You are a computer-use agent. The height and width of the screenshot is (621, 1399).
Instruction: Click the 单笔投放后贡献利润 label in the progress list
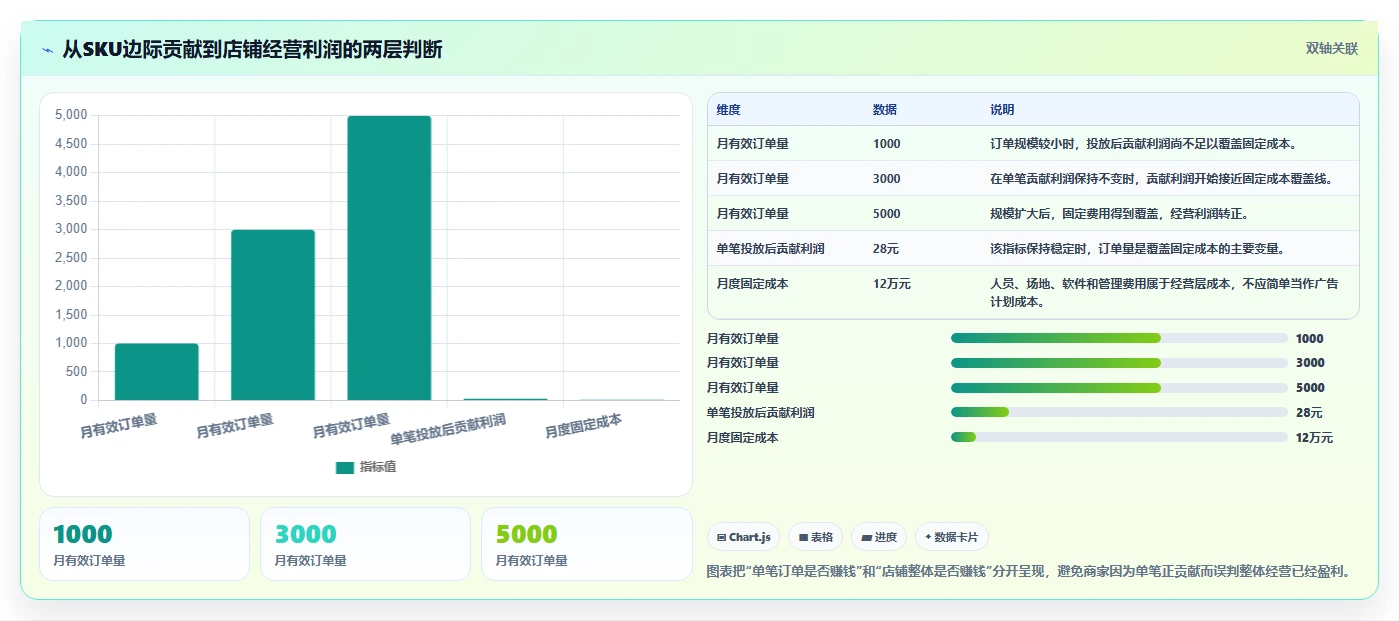click(761, 412)
